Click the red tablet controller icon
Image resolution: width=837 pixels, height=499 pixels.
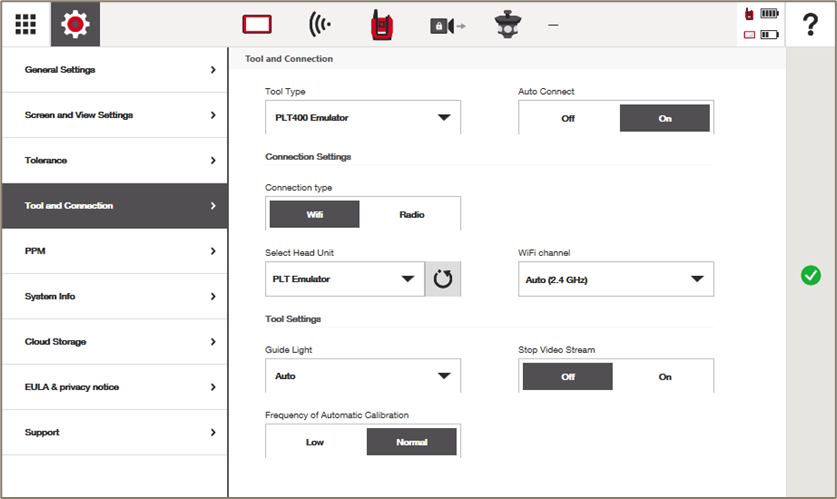258,25
